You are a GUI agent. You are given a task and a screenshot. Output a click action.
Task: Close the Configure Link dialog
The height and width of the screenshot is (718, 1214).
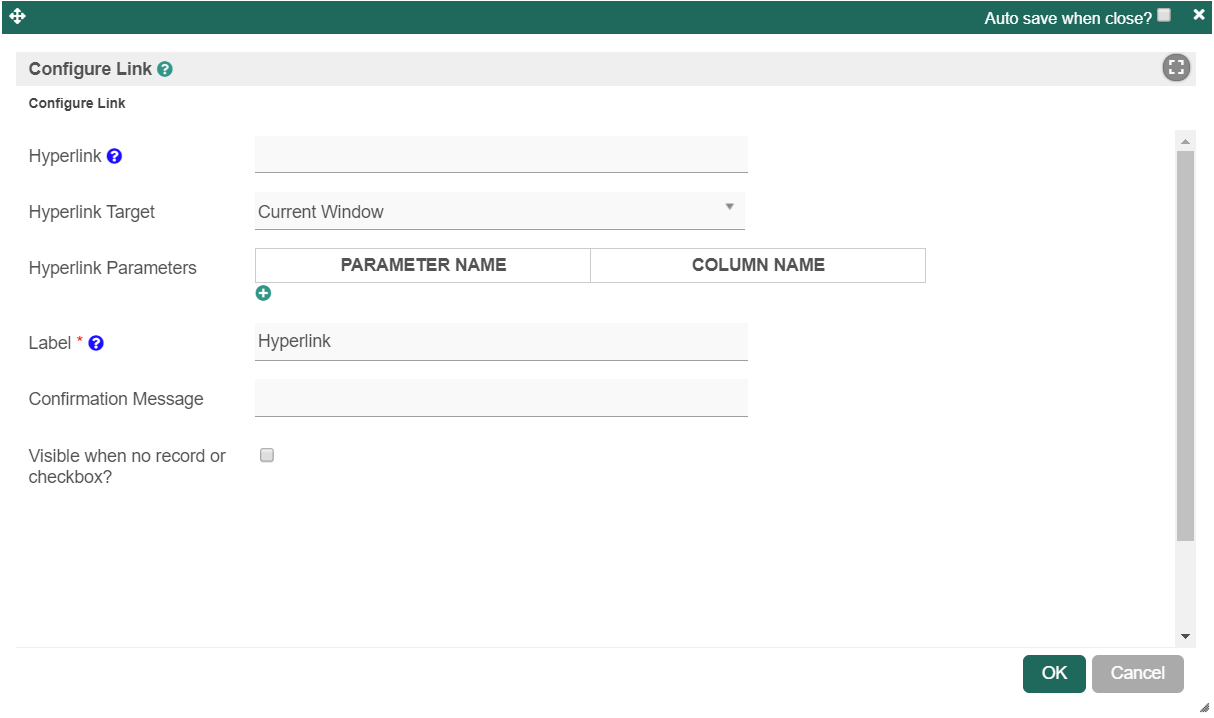coord(1199,15)
